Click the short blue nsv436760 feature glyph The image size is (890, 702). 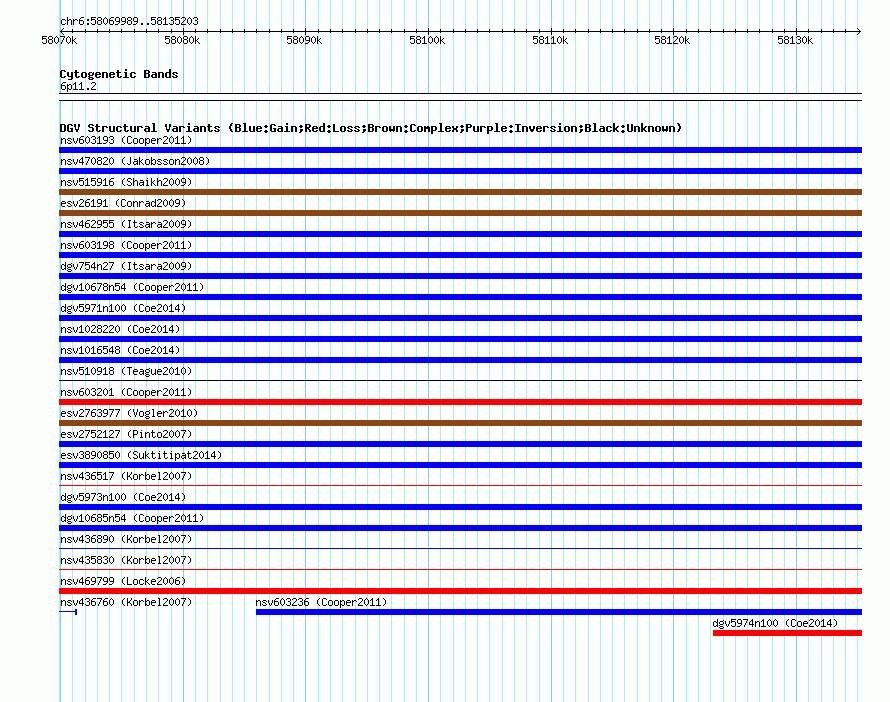tap(68, 612)
